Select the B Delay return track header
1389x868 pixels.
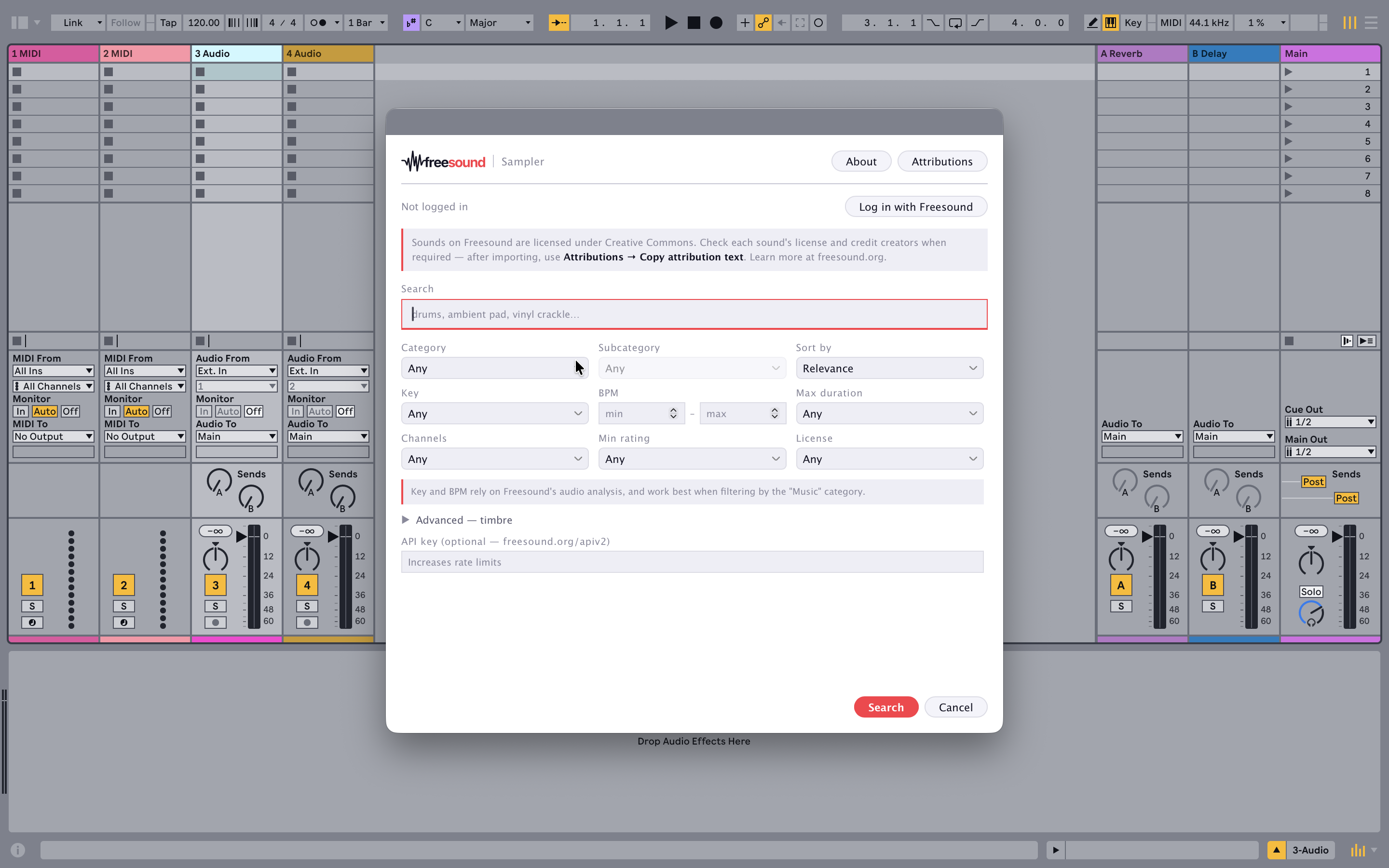1233,54
